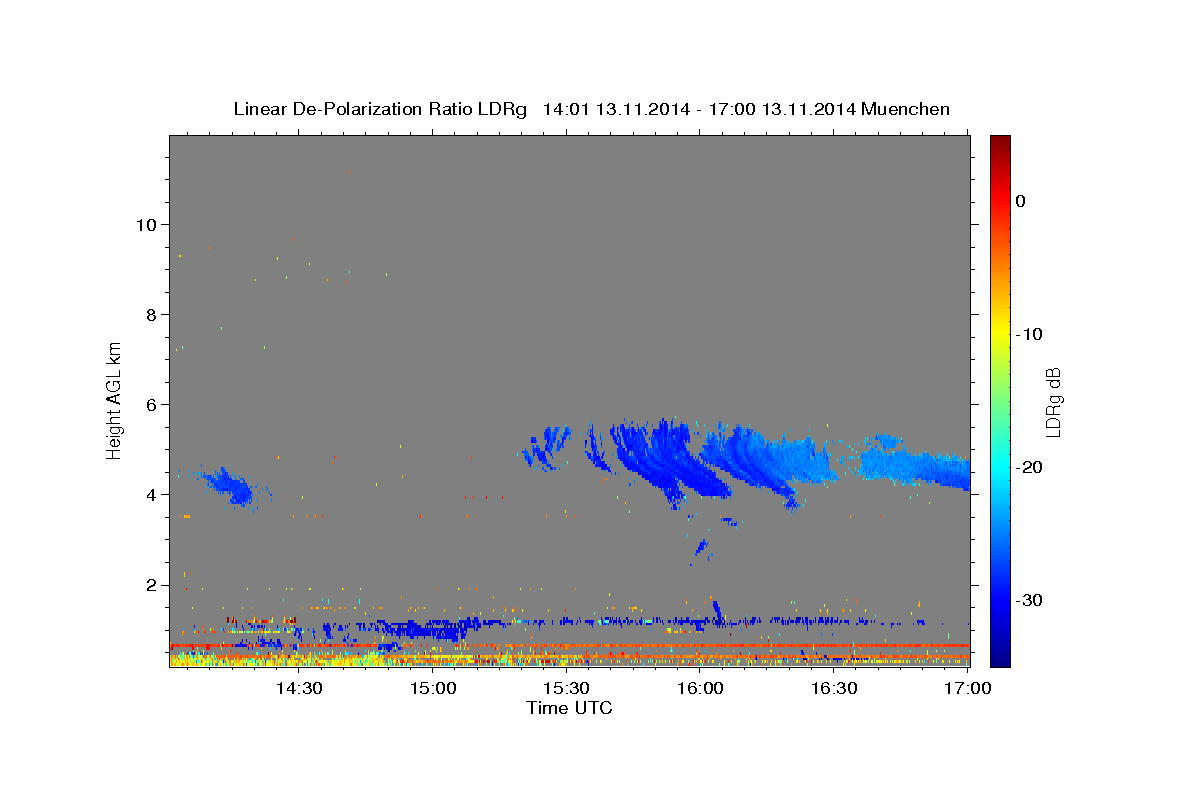
Task: Click the 16:30 time tick label
Action: pos(834,689)
